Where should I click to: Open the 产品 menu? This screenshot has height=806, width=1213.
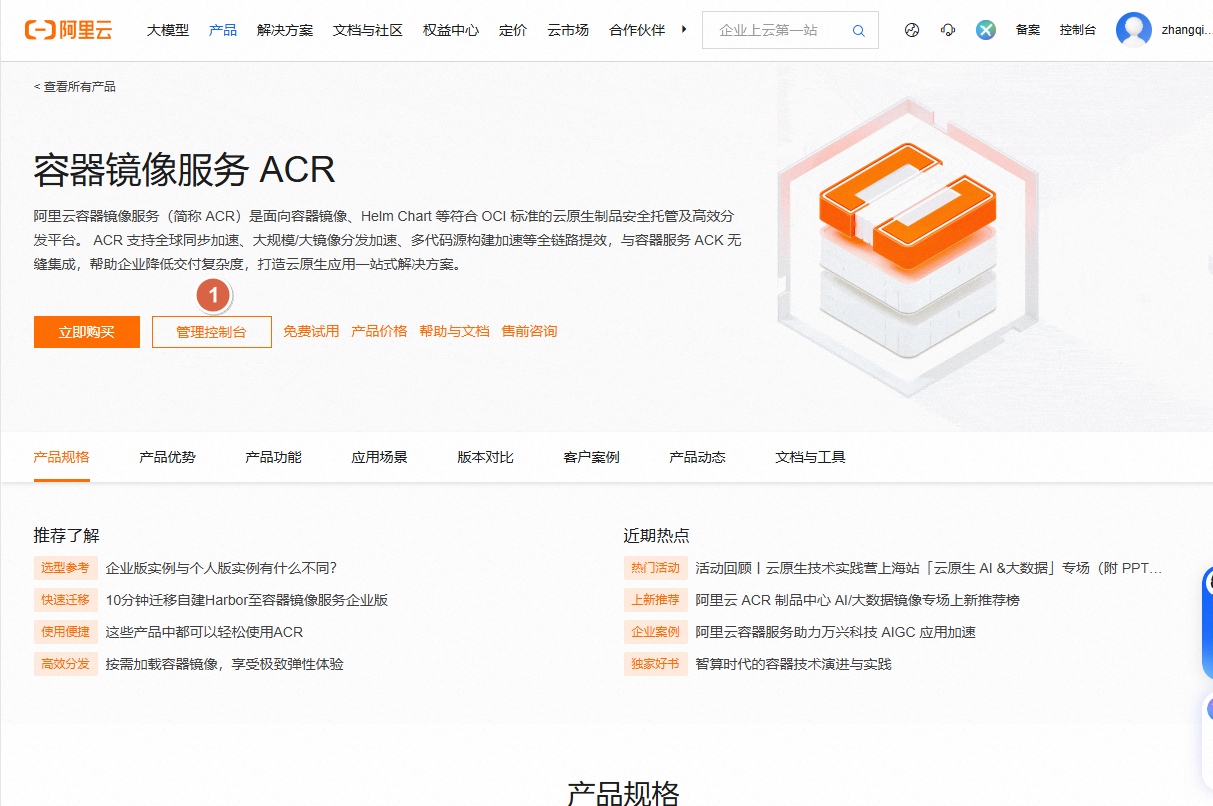(x=223, y=30)
